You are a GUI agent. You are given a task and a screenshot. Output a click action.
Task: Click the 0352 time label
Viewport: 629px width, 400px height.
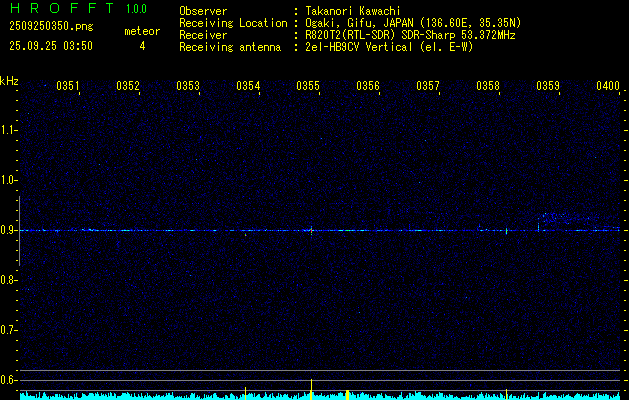(128, 85)
